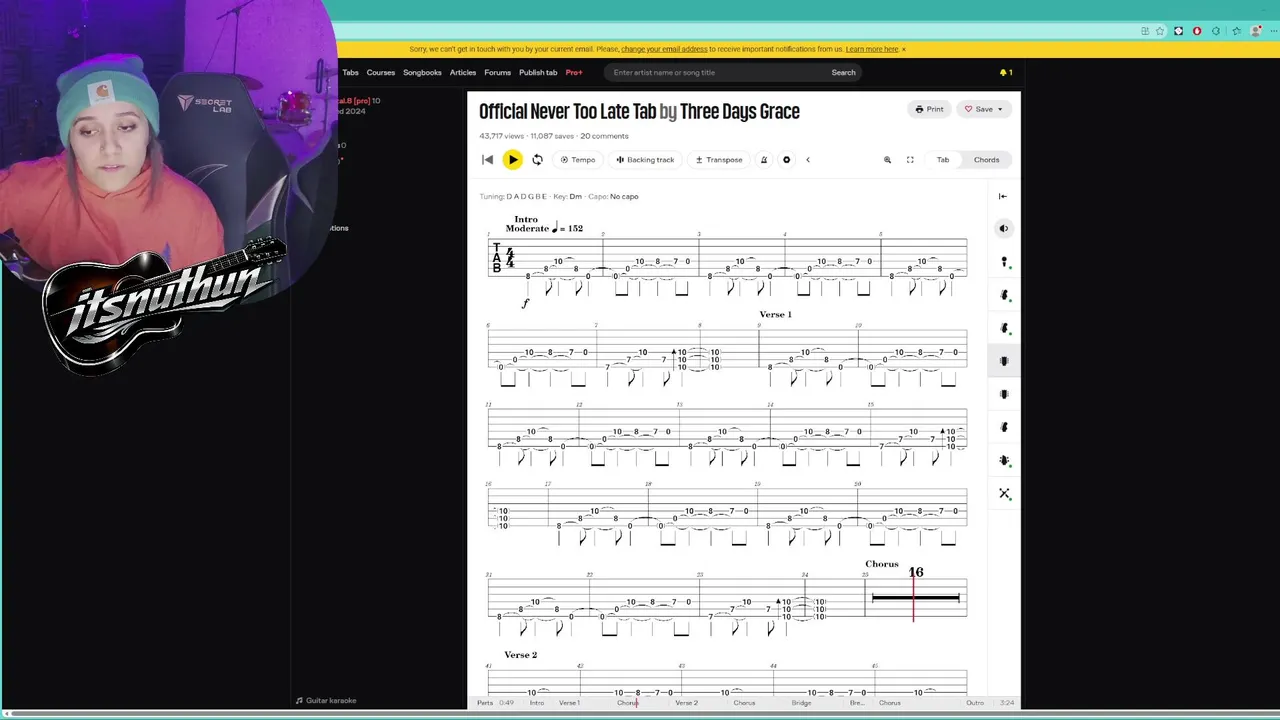Open the Tempo control
This screenshot has height=720, width=1280.
point(578,160)
